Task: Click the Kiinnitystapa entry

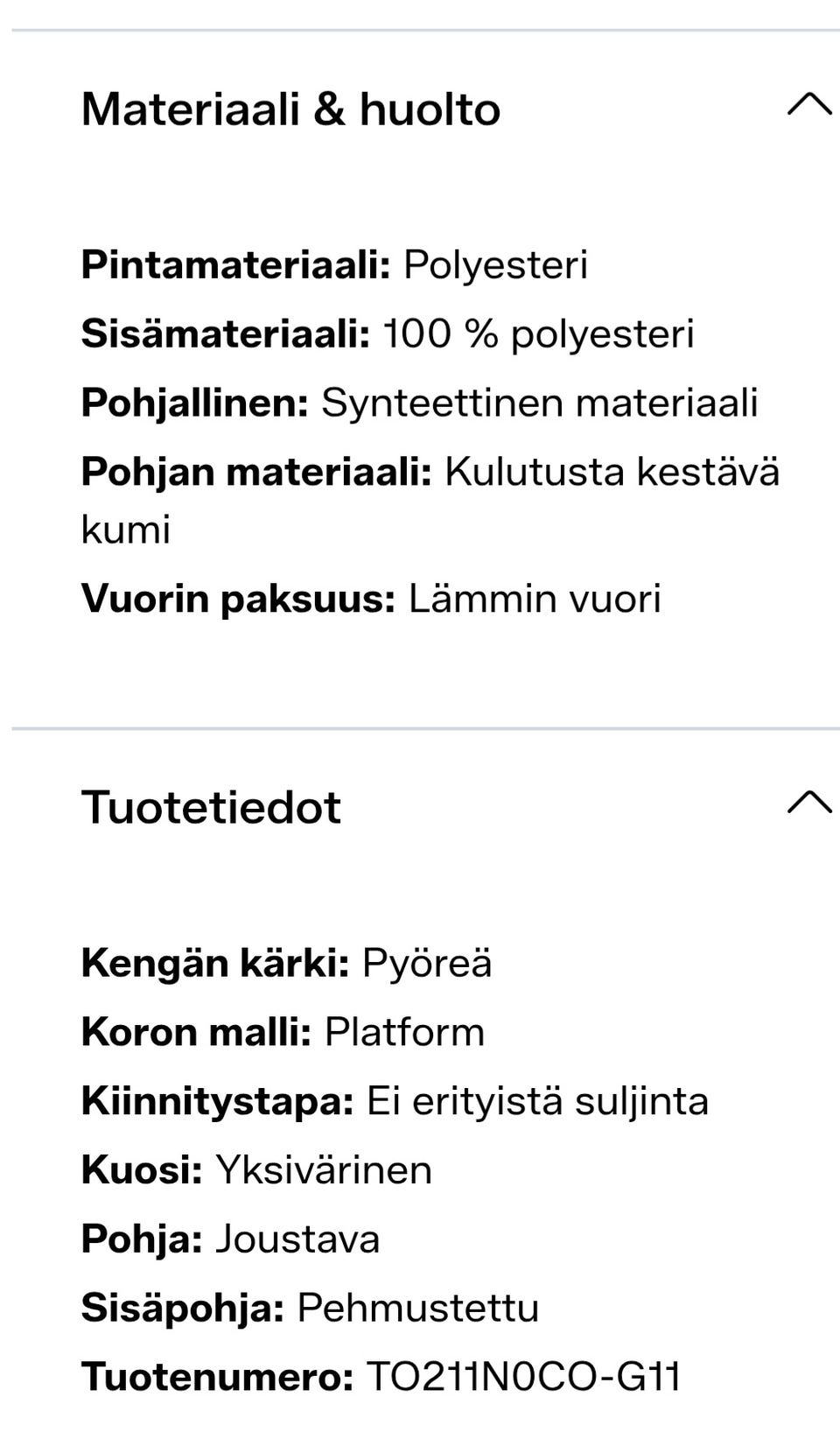Action: (394, 1100)
